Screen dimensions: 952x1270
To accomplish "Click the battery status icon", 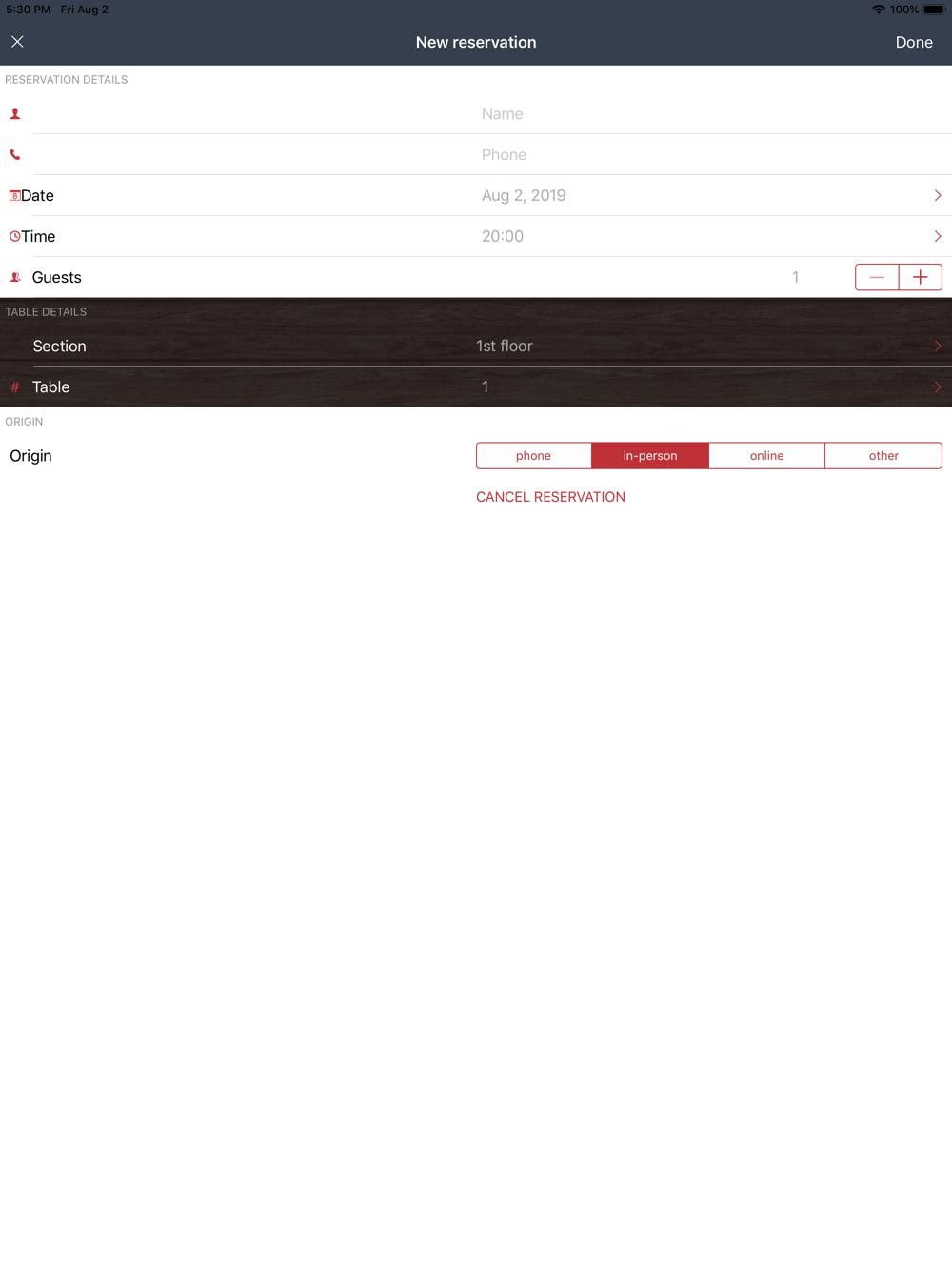I will 934,10.
